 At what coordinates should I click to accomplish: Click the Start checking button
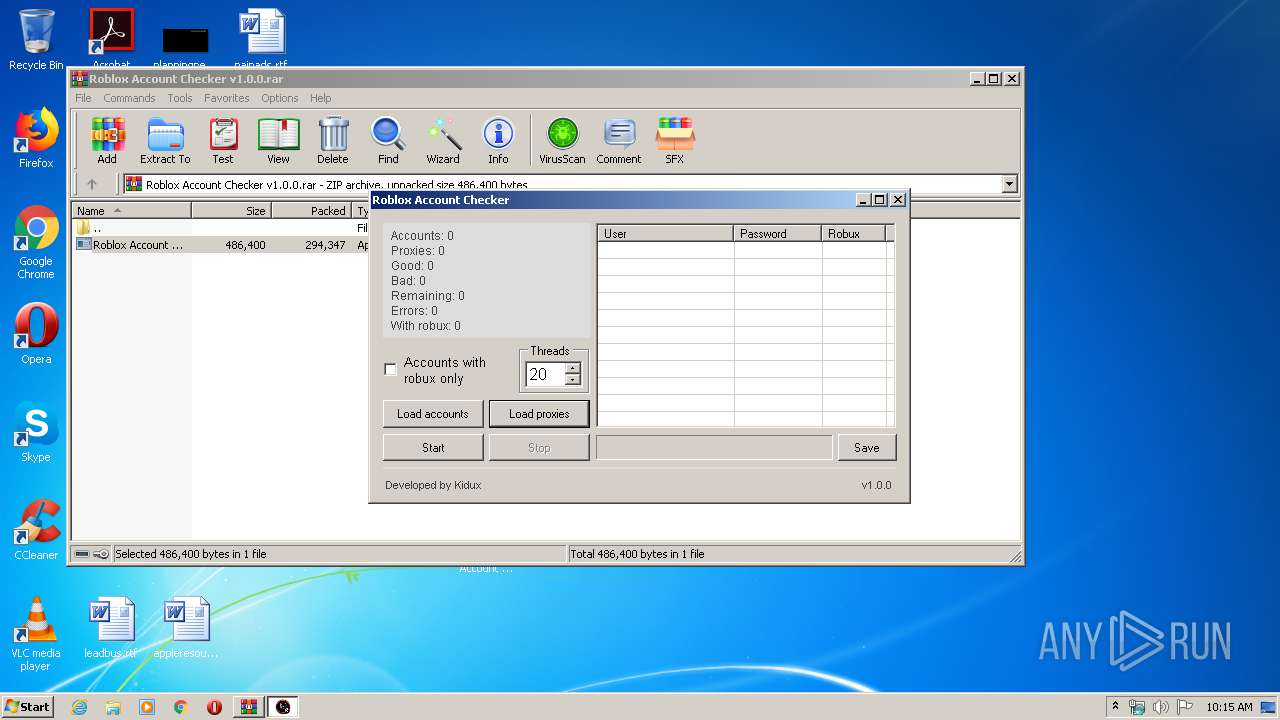coord(433,448)
